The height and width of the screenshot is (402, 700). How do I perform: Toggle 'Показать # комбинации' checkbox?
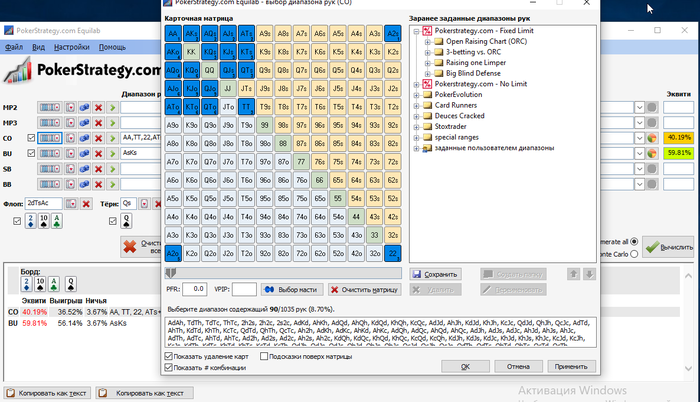tap(168, 367)
